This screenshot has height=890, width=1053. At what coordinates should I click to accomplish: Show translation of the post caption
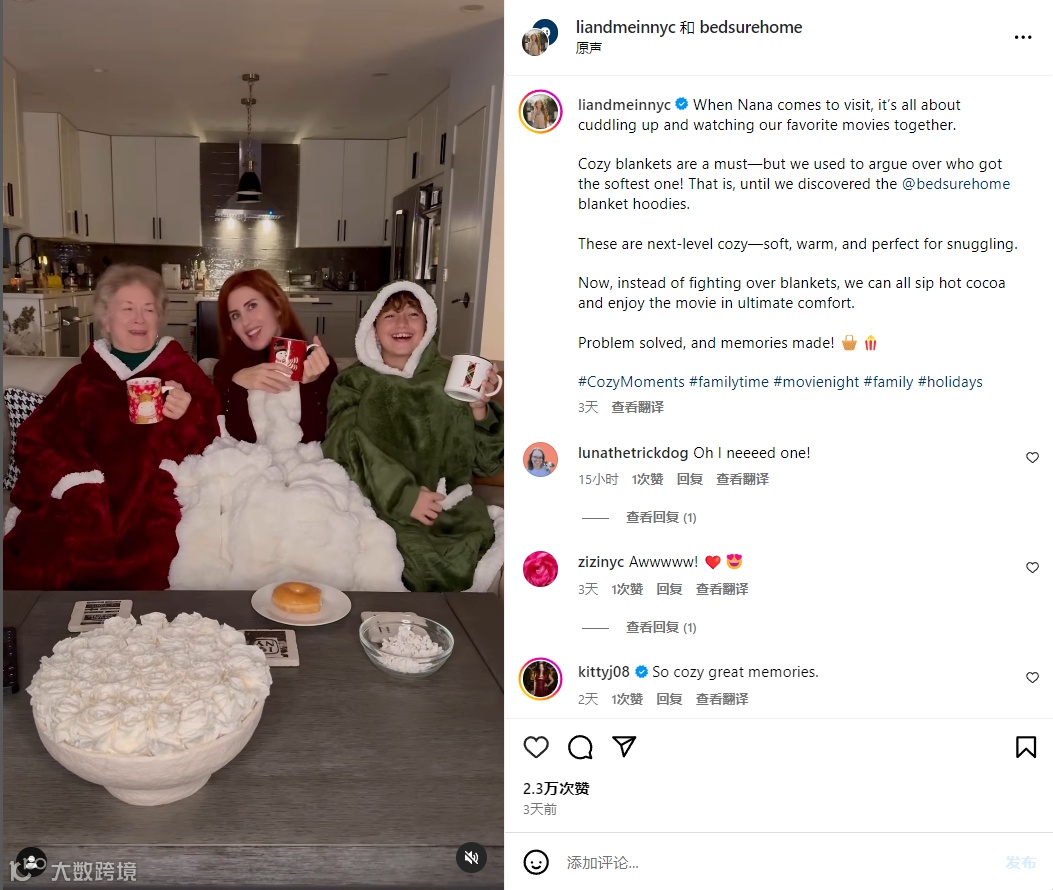point(637,407)
